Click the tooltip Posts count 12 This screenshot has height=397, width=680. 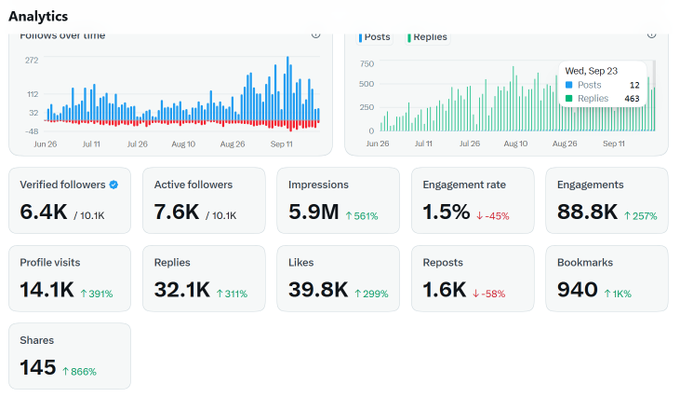(634, 85)
